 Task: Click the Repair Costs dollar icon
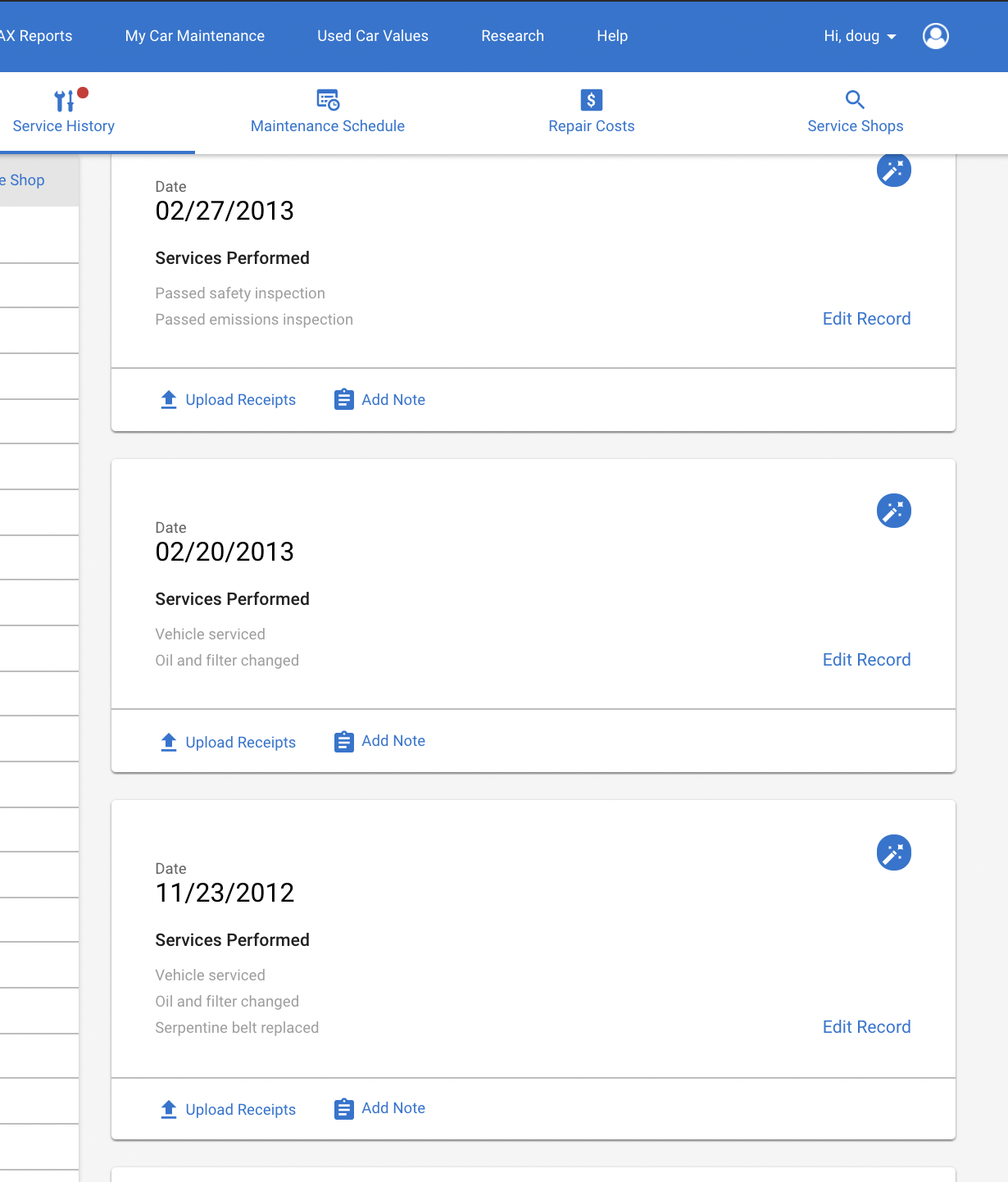pos(591,100)
